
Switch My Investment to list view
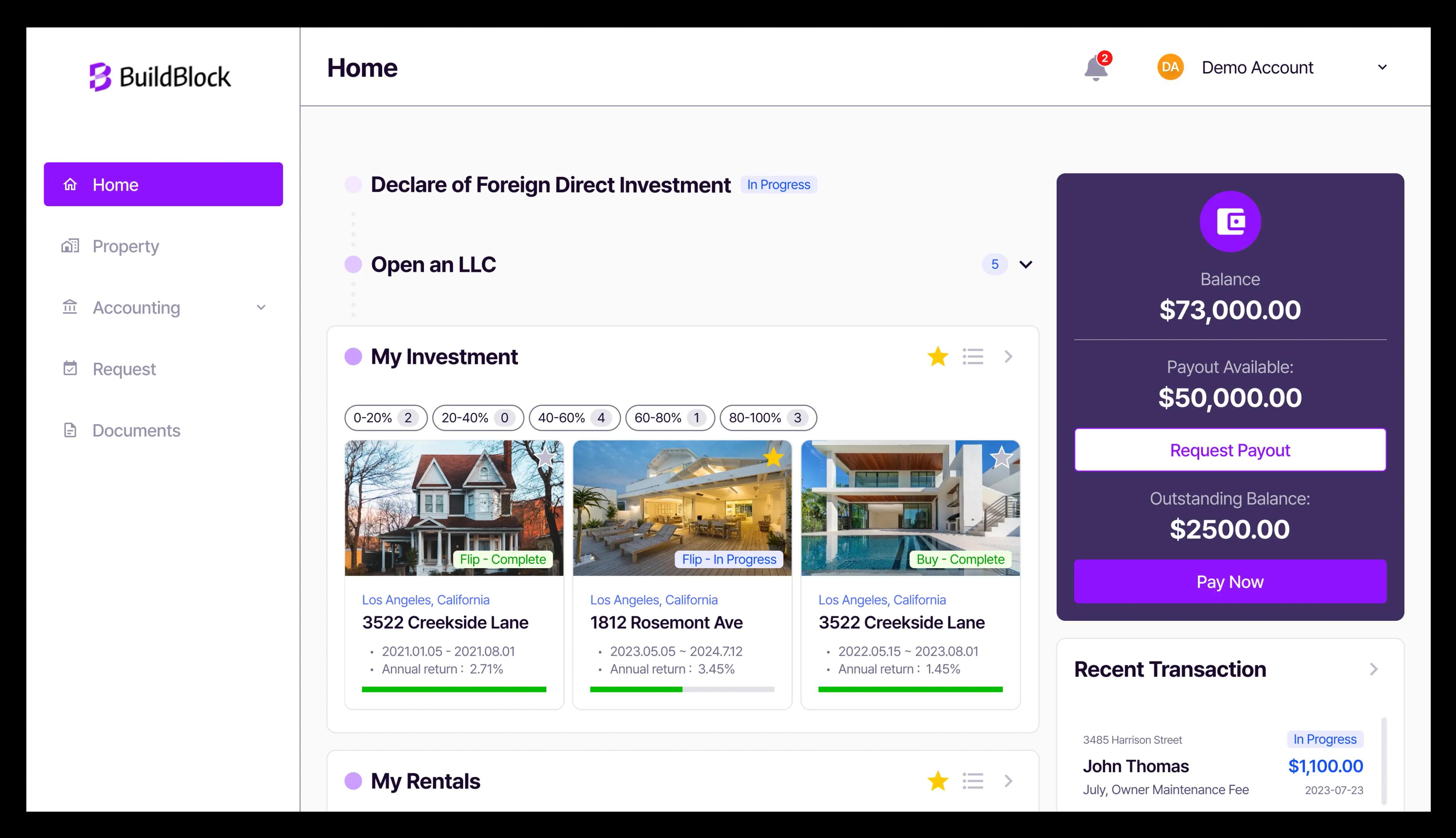tap(973, 356)
